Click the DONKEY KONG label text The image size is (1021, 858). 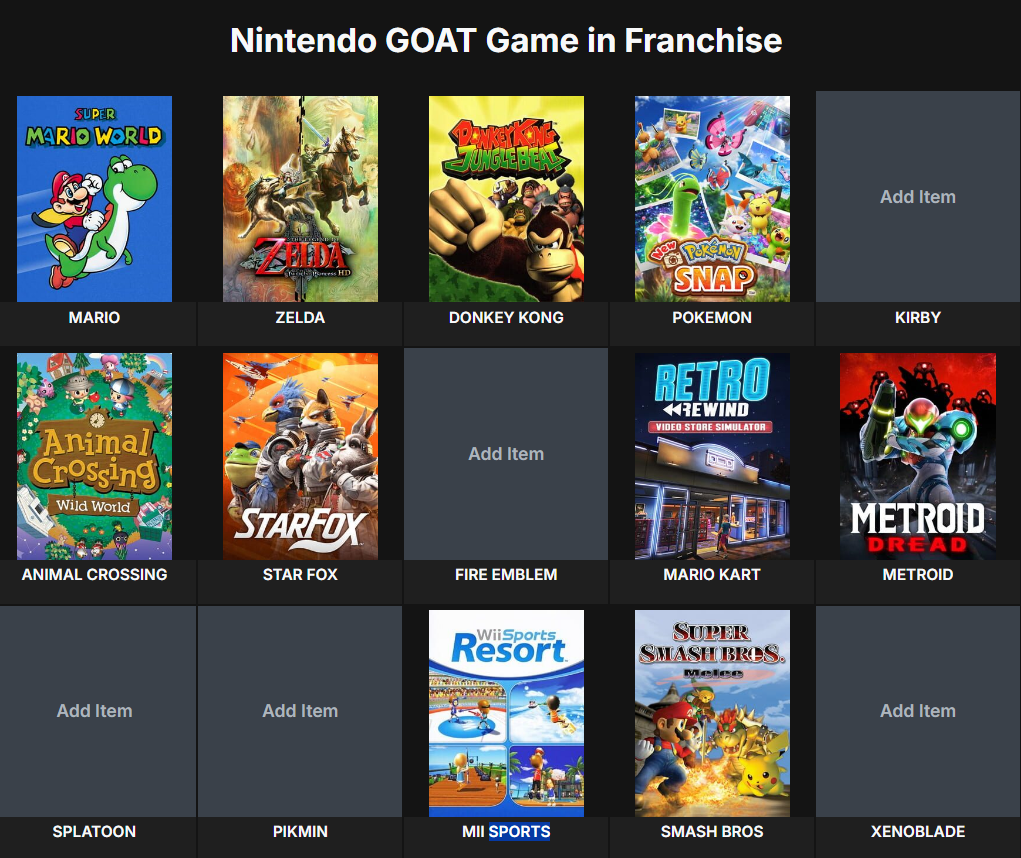coord(506,318)
